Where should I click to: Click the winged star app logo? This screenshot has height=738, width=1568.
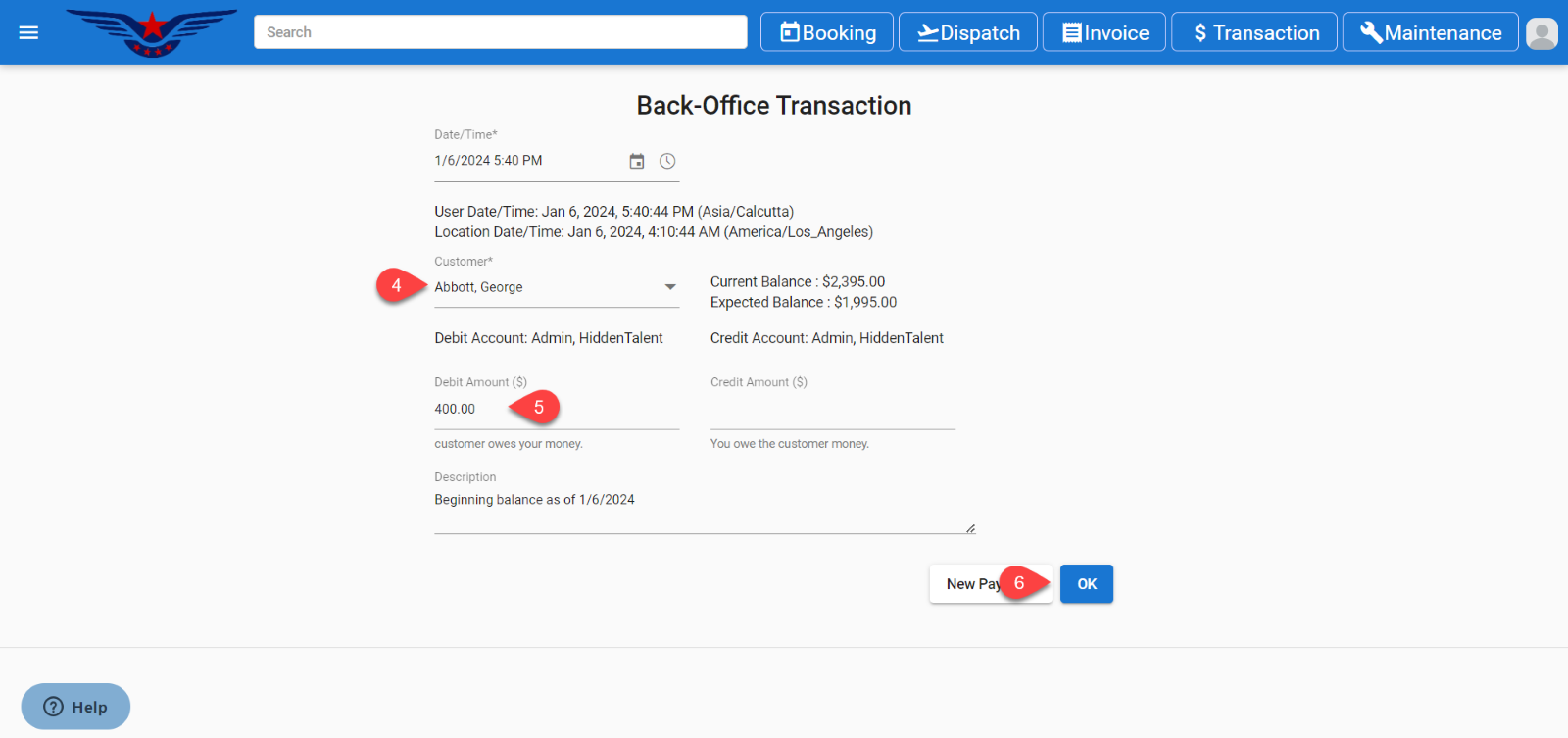[152, 32]
